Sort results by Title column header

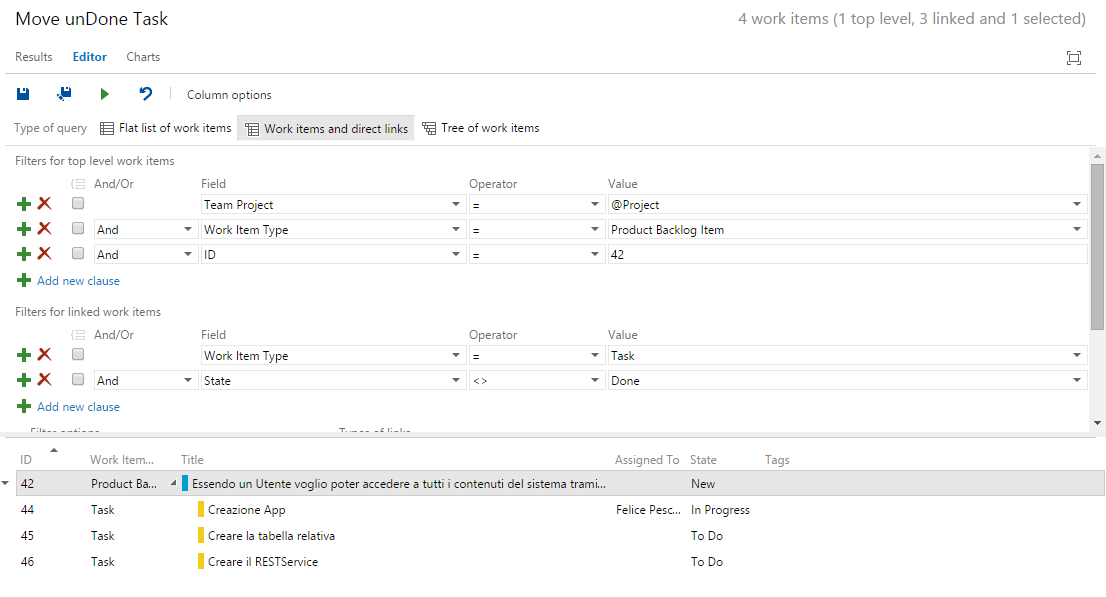tap(192, 460)
